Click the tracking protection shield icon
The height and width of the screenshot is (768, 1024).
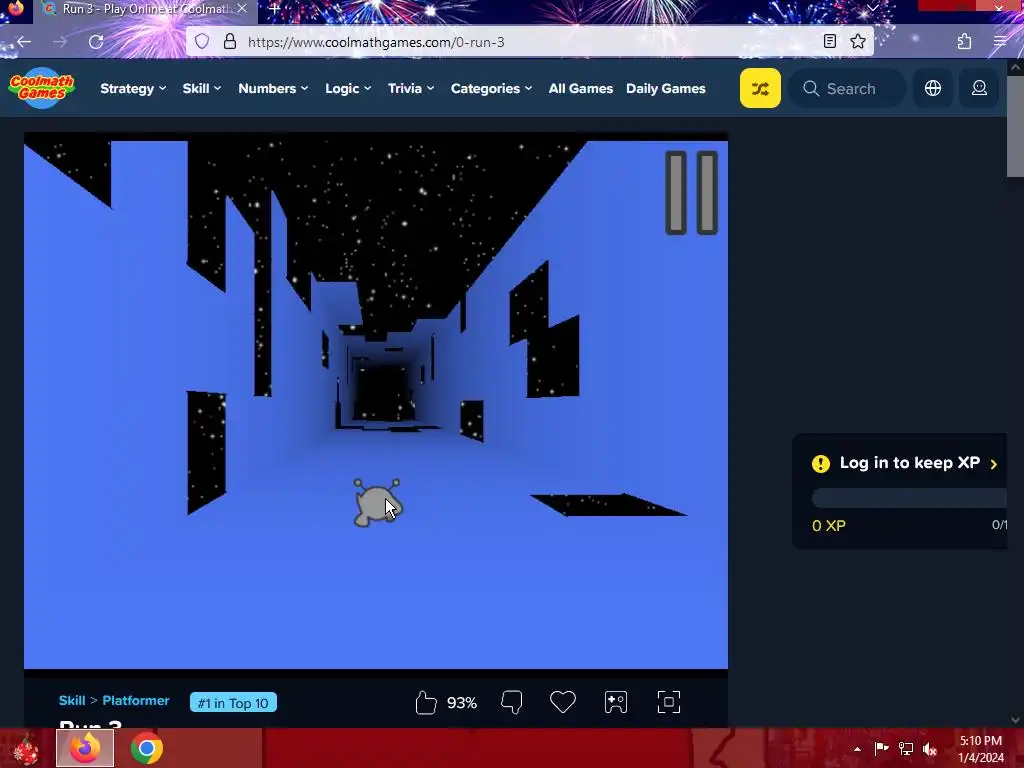(202, 42)
